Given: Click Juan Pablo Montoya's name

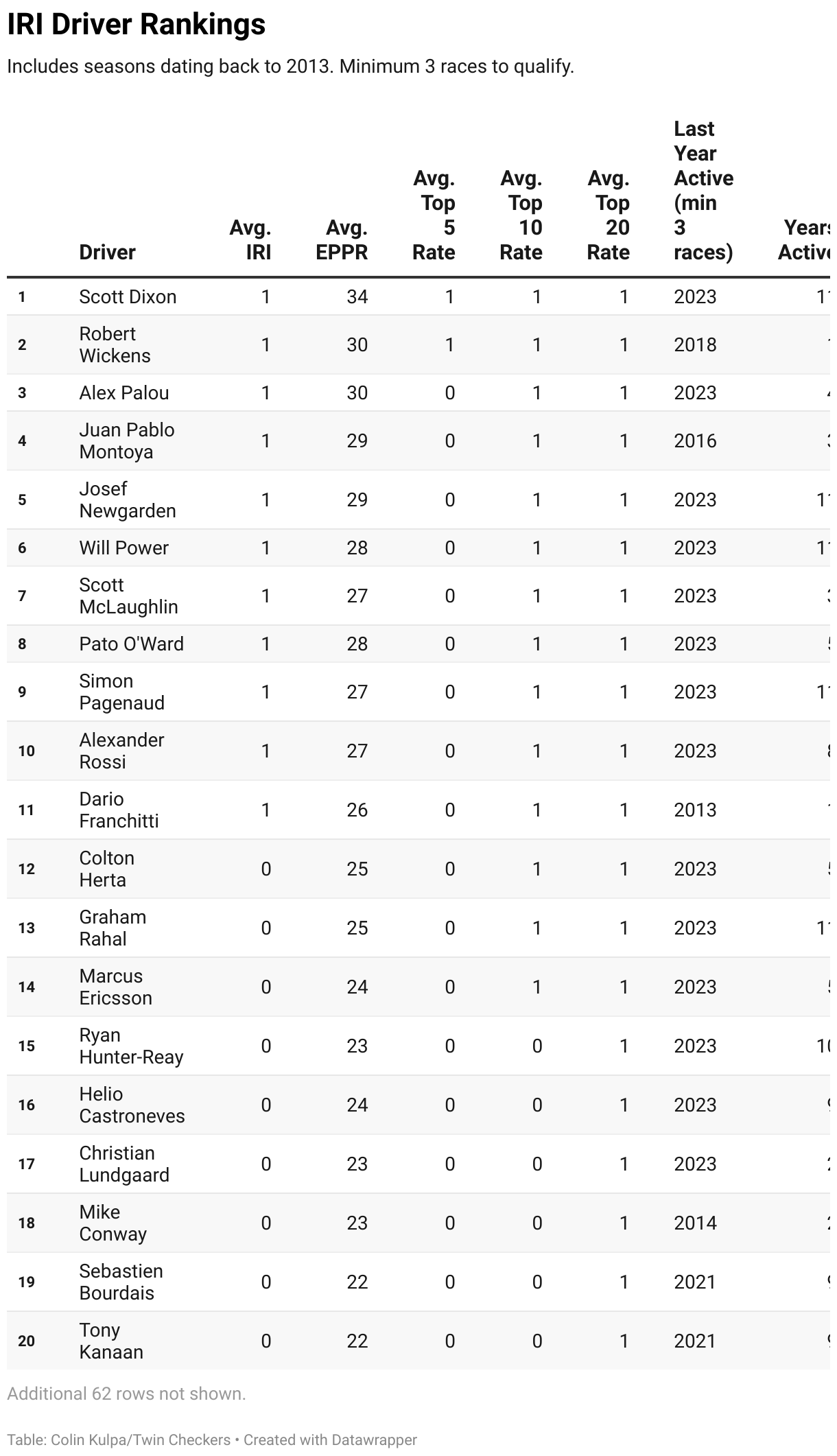Looking at the screenshot, I should coord(126,441).
